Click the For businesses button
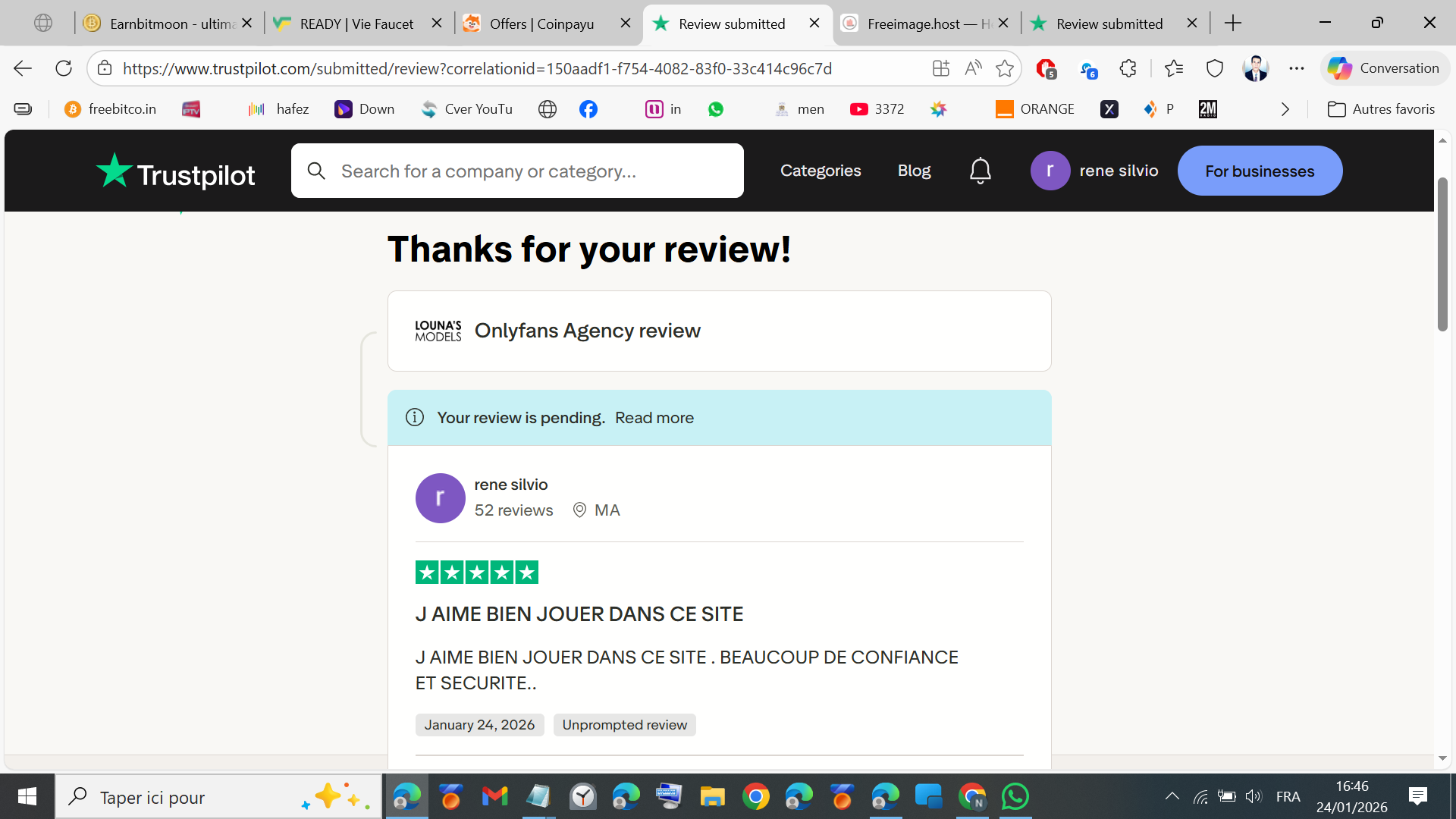The width and height of the screenshot is (1456, 819). click(1259, 171)
